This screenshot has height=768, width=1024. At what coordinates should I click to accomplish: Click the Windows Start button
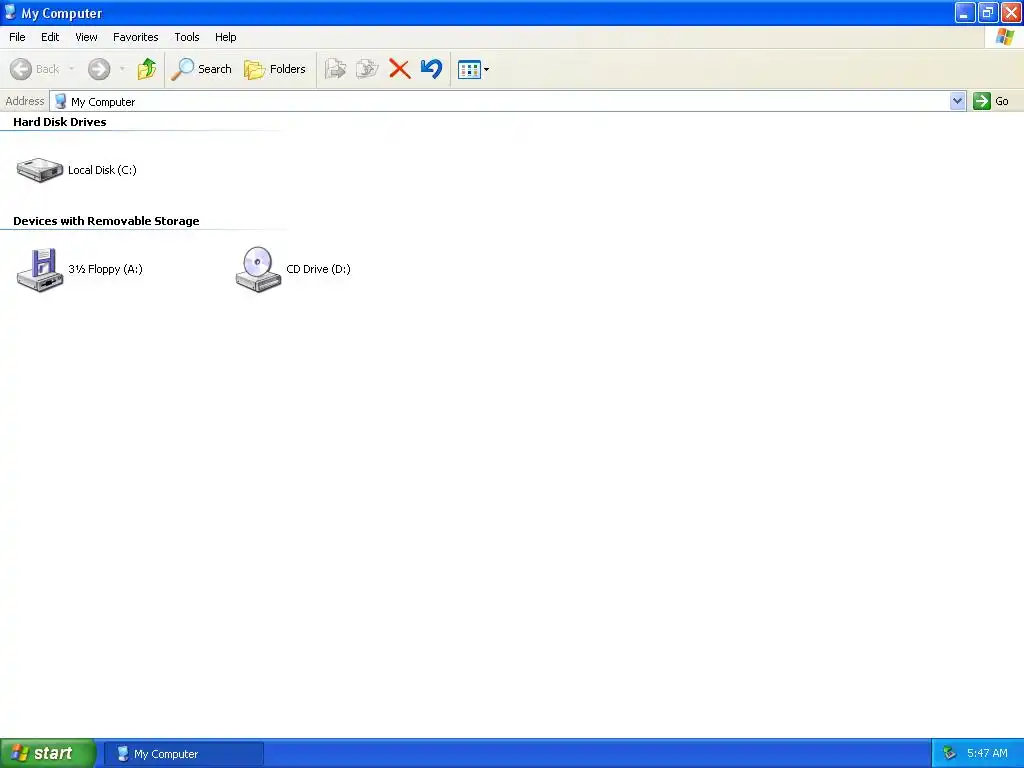click(x=48, y=753)
